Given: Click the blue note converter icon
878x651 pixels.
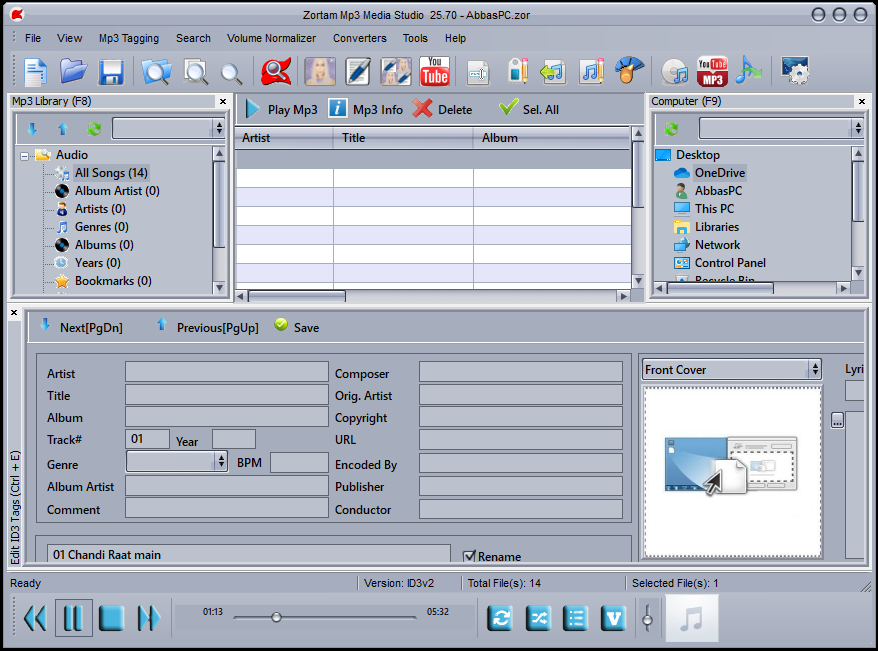Looking at the screenshot, I should [x=749, y=71].
